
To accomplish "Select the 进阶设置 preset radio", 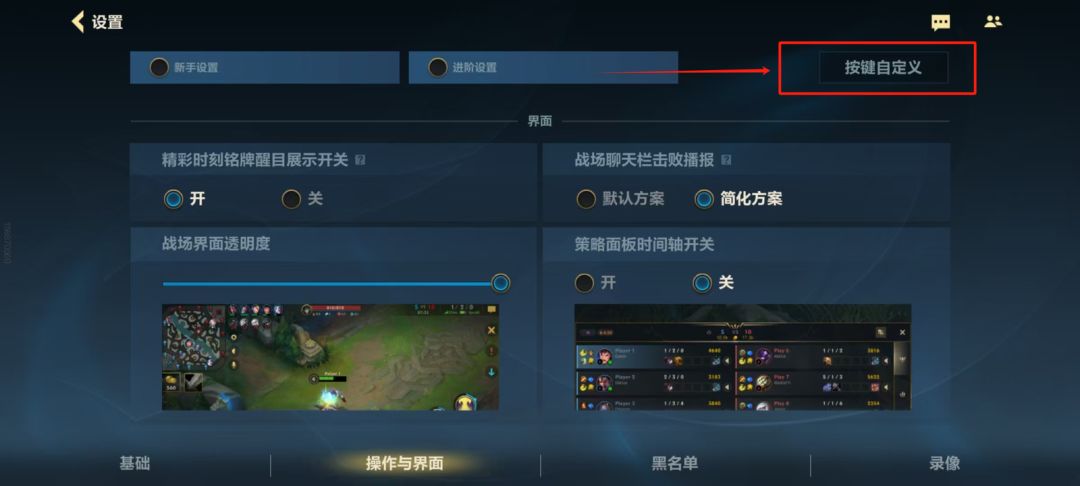I will [x=437, y=67].
